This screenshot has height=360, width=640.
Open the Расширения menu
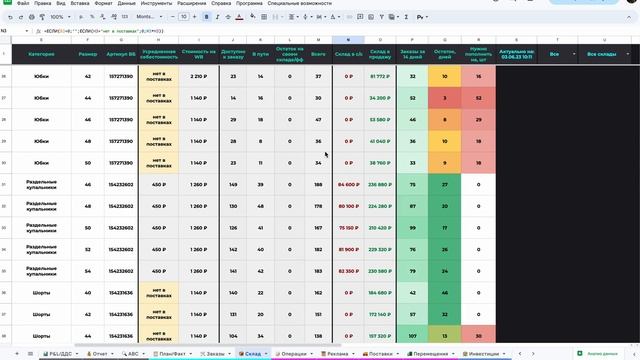191,3
